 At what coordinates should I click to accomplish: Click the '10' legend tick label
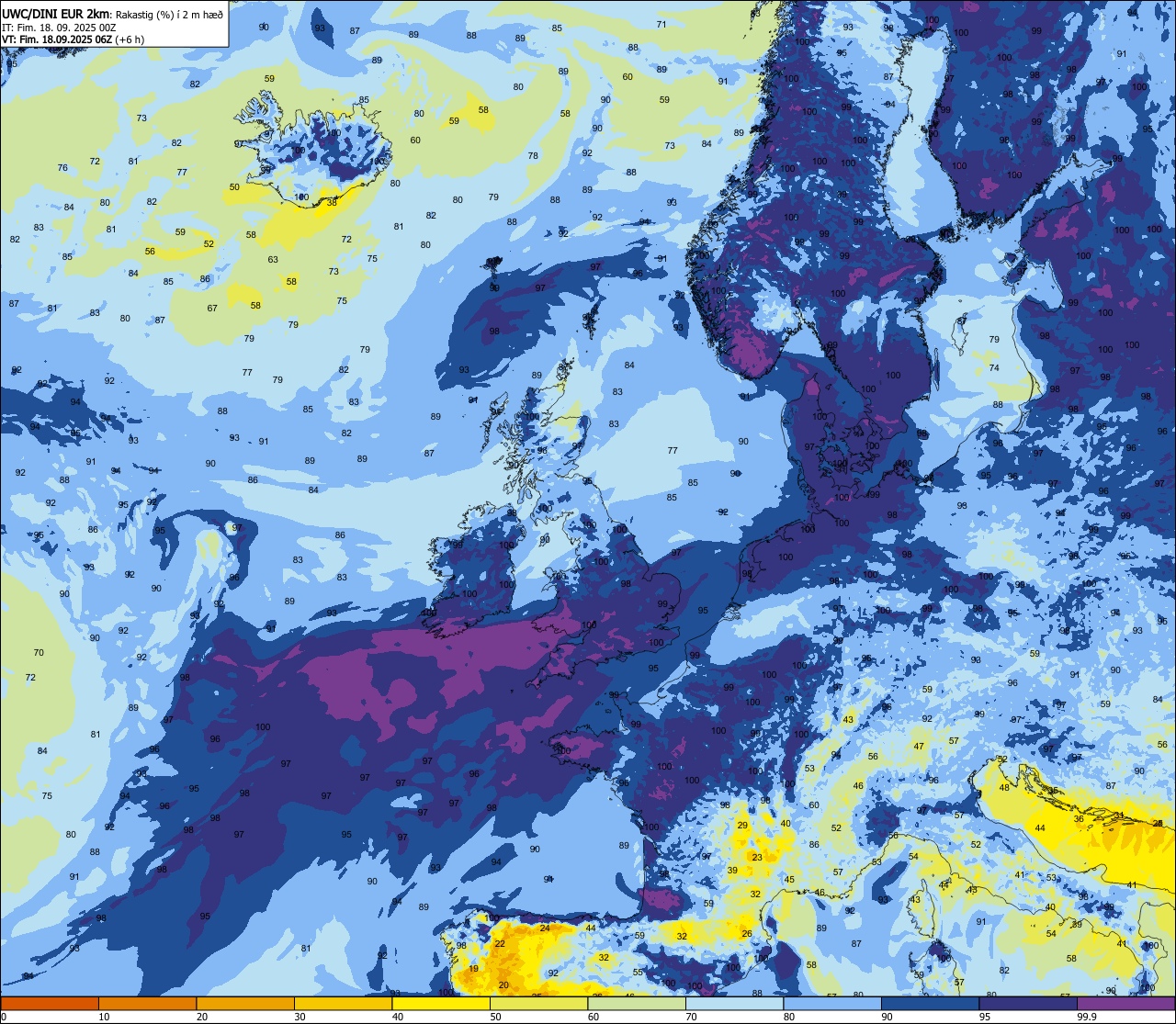point(104,1017)
